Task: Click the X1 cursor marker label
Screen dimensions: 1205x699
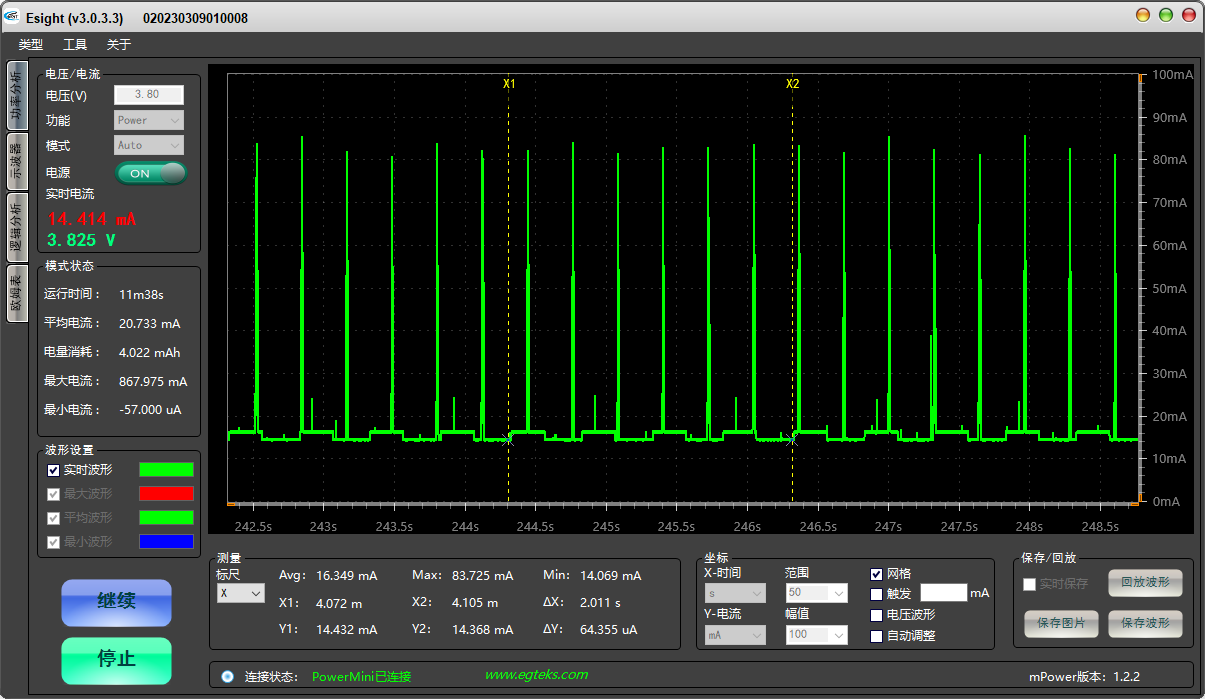Action: click(509, 84)
